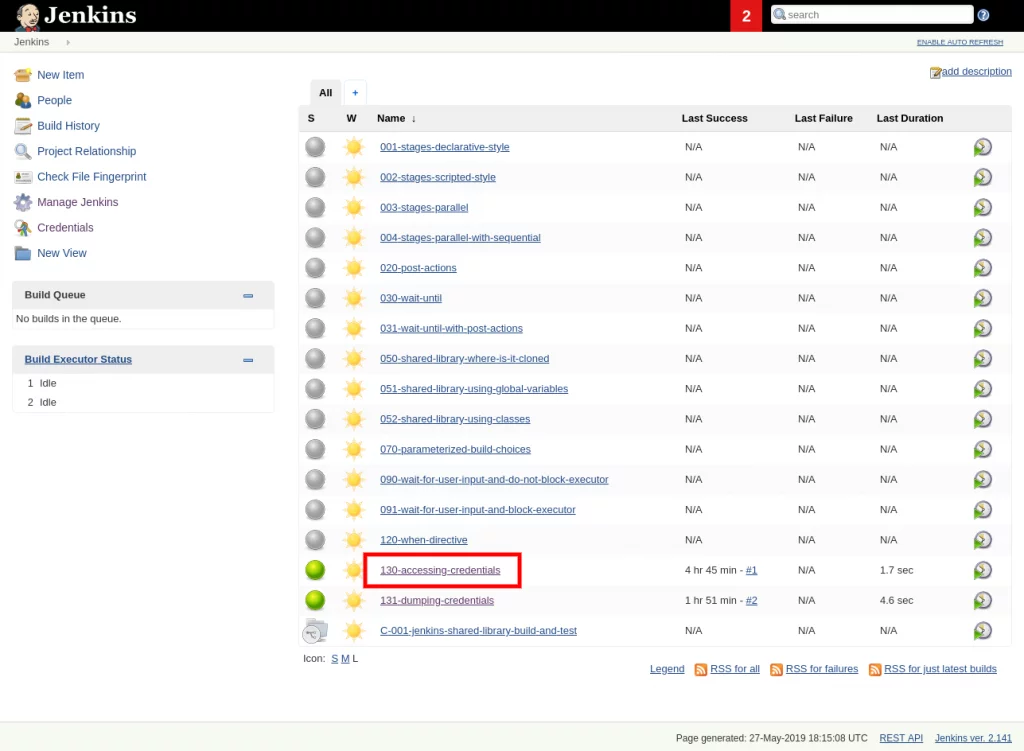Click the Check File Fingerprint icon
Image resolution: width=1024 pixels, height=751 pixels.
coord(23,177)
